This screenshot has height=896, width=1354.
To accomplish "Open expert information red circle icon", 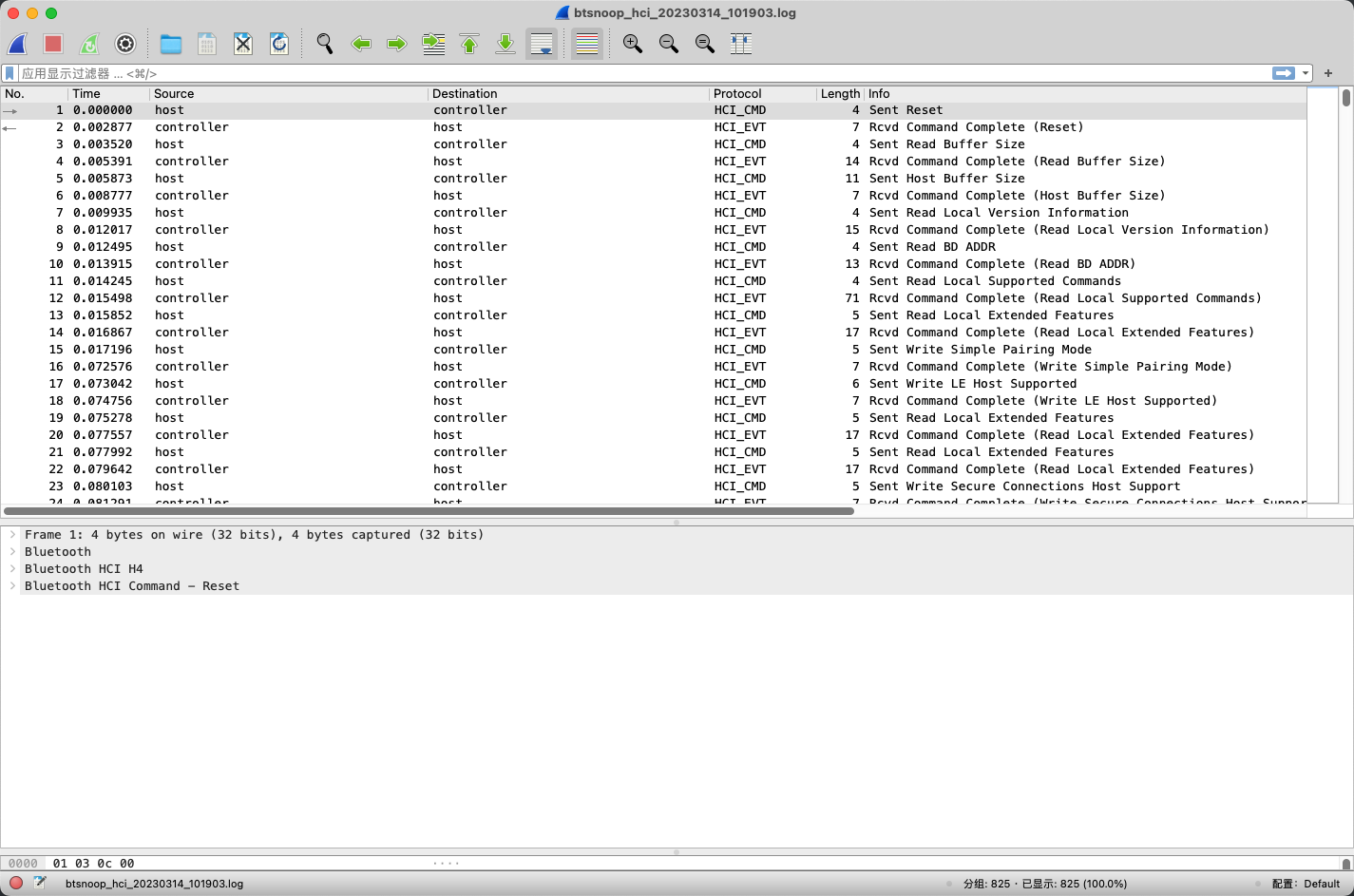I will click(16, 884).
